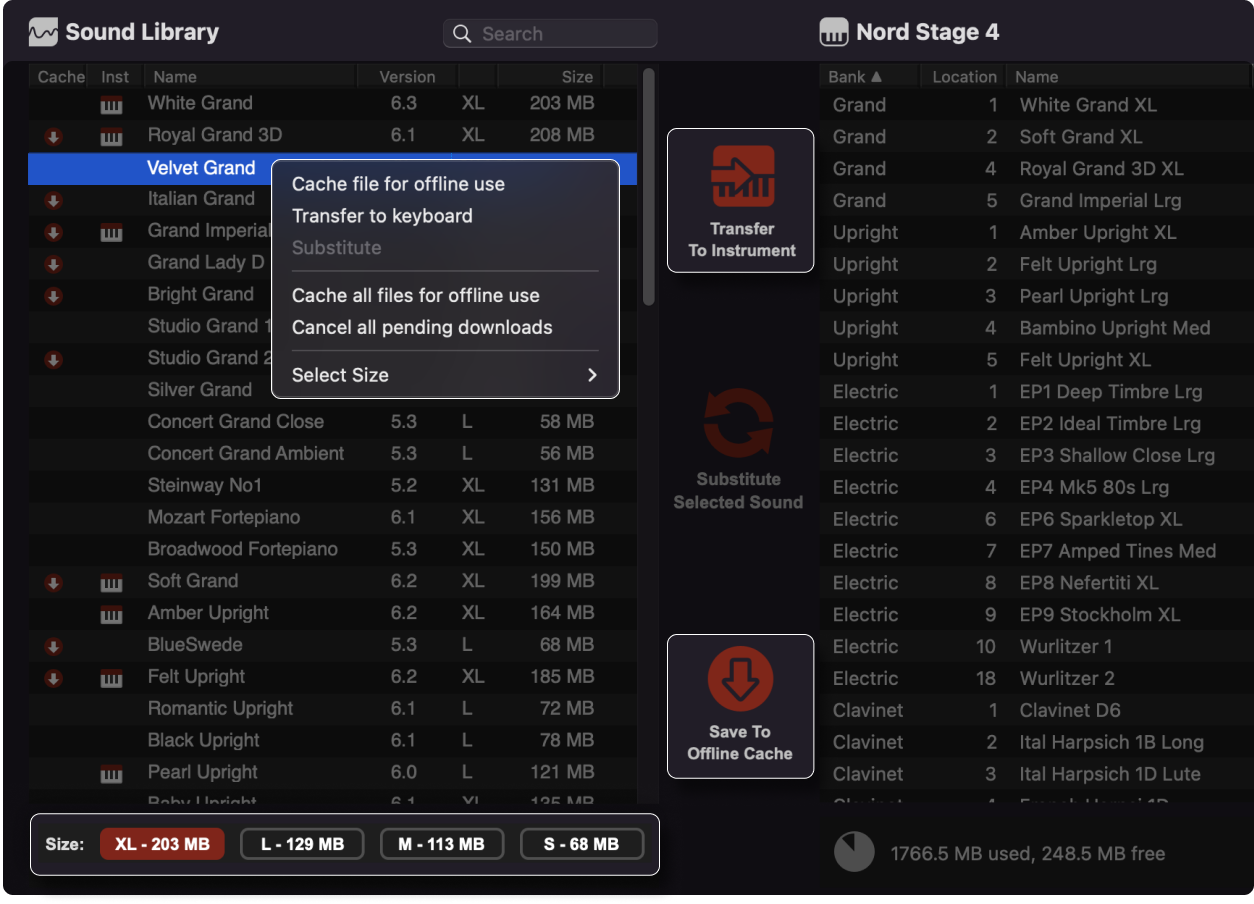Select the S - 68 MB size option
This screenshot has width=1254, height=904.
[x=582, y=844]
